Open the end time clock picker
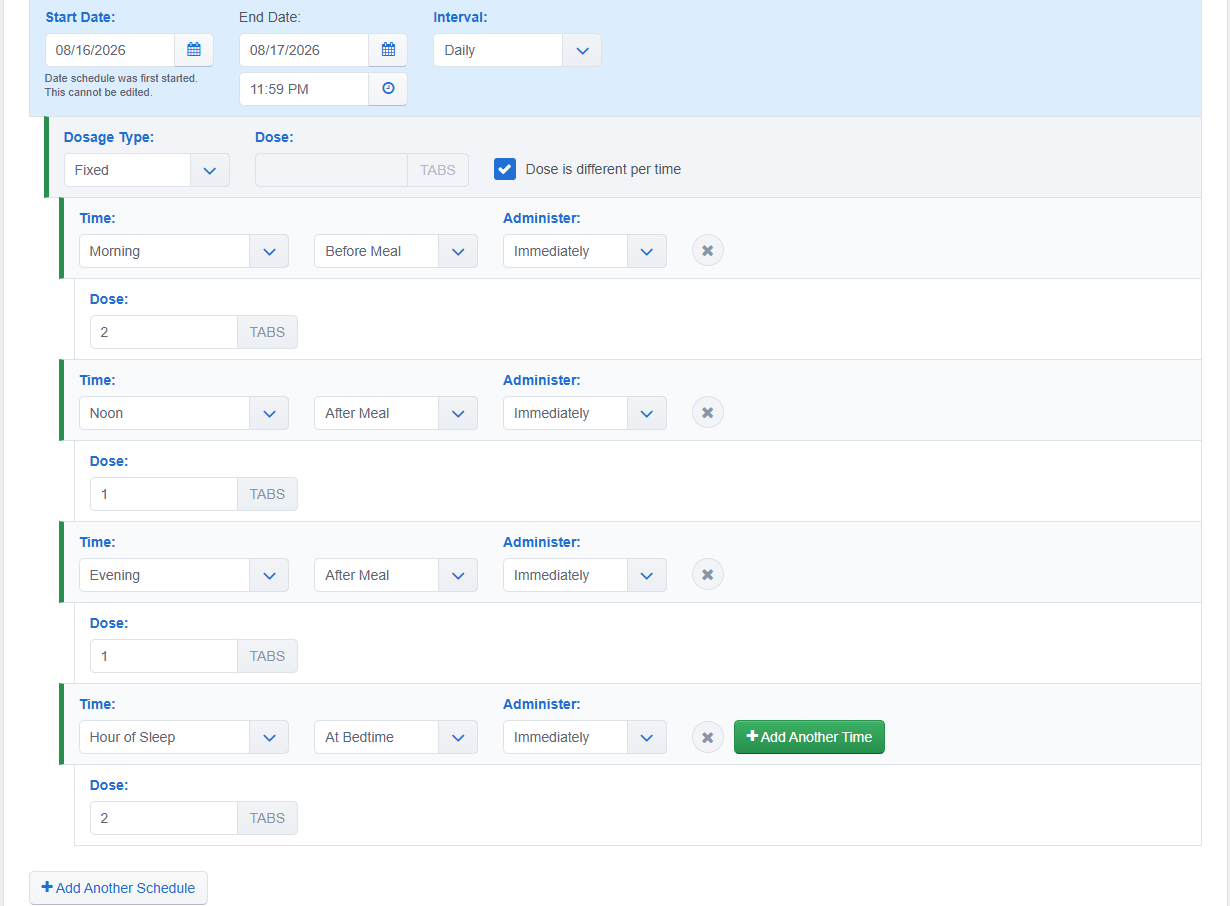1230x906 pixels. [x=388, y=89]
